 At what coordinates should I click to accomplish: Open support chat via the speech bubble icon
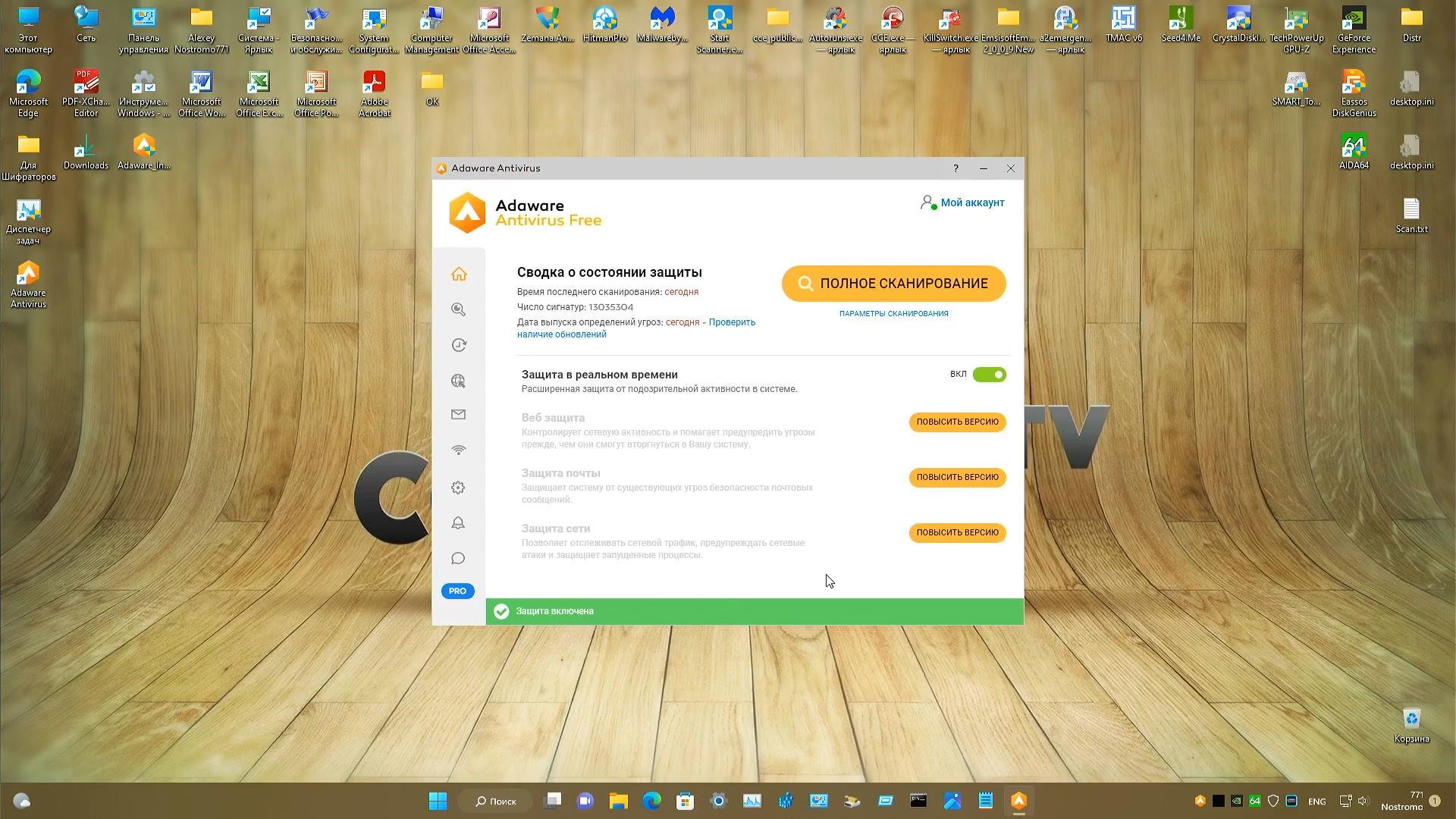click(x=458, y=558)
